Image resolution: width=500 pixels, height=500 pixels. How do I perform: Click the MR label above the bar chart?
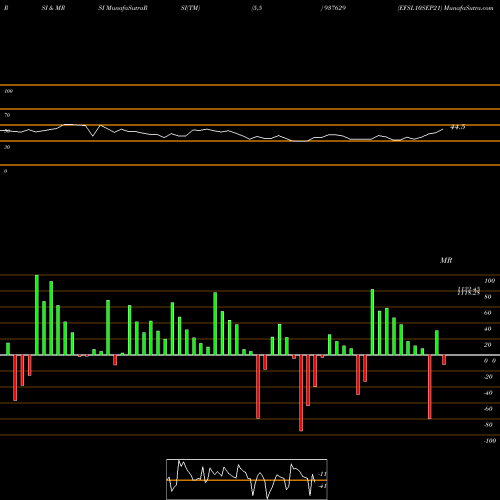point(446,260)
